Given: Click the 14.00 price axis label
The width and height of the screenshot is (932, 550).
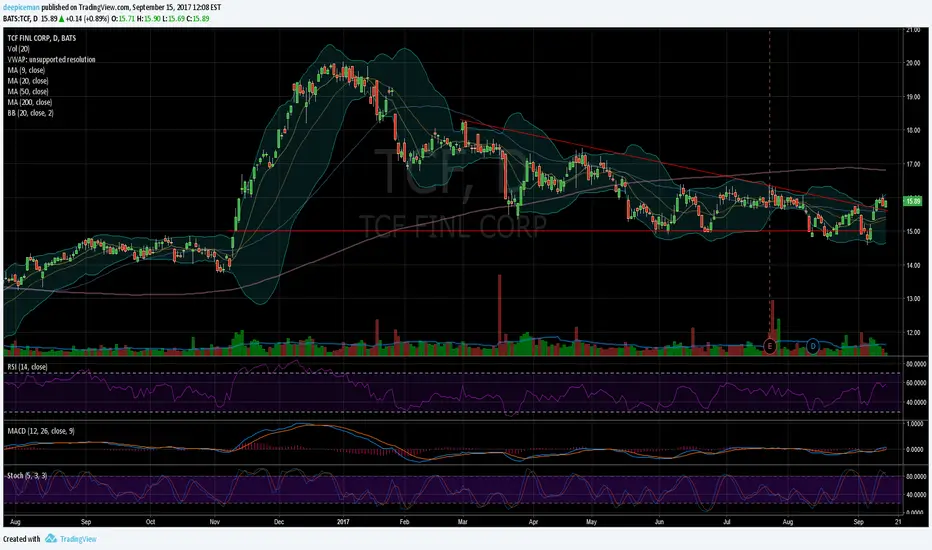Looking at the screenshot, I should tap(912, 265).
